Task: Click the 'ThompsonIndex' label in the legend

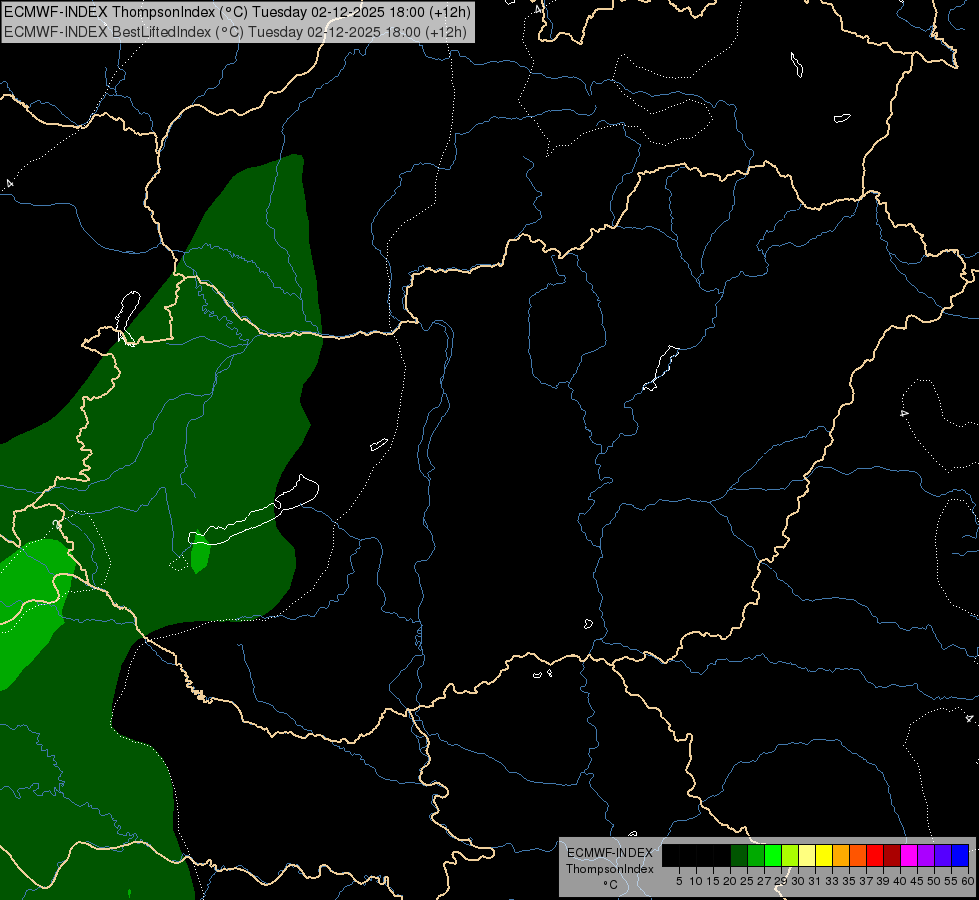Action: coord(610,869)
